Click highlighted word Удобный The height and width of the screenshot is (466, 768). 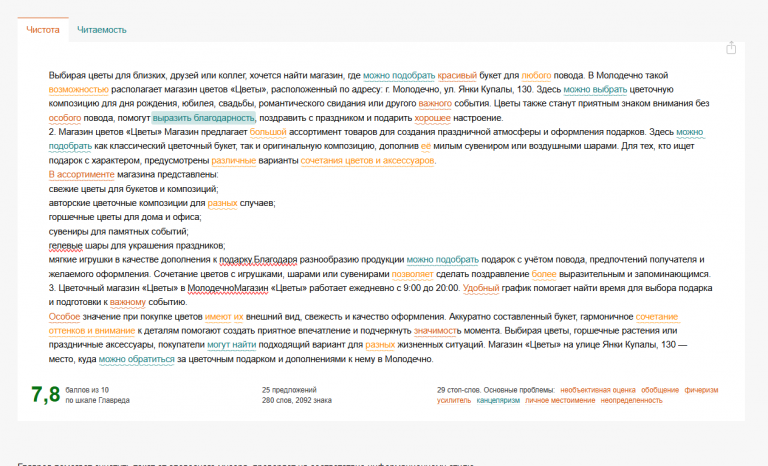481,288
